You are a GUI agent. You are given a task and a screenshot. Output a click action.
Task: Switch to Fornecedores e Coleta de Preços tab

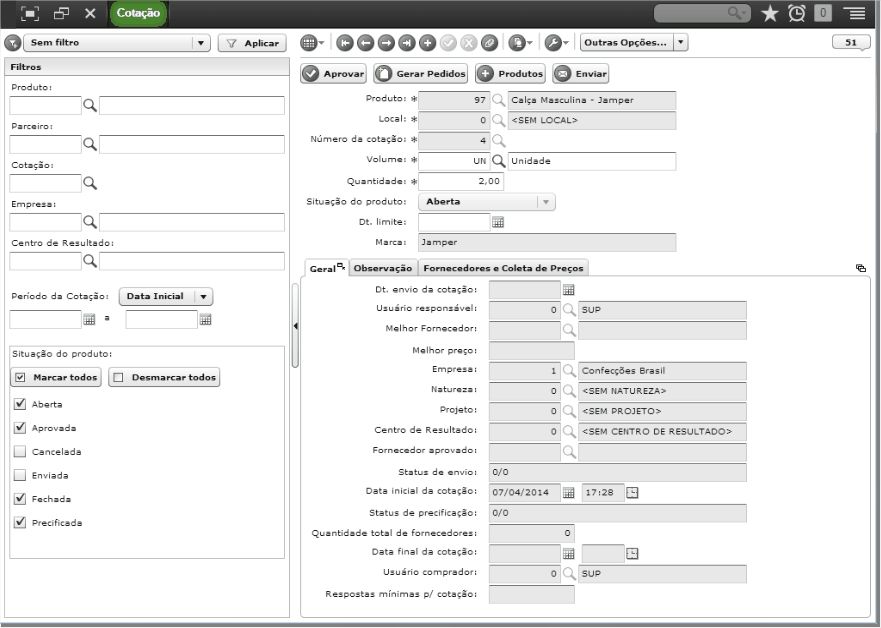pos(503,269)
